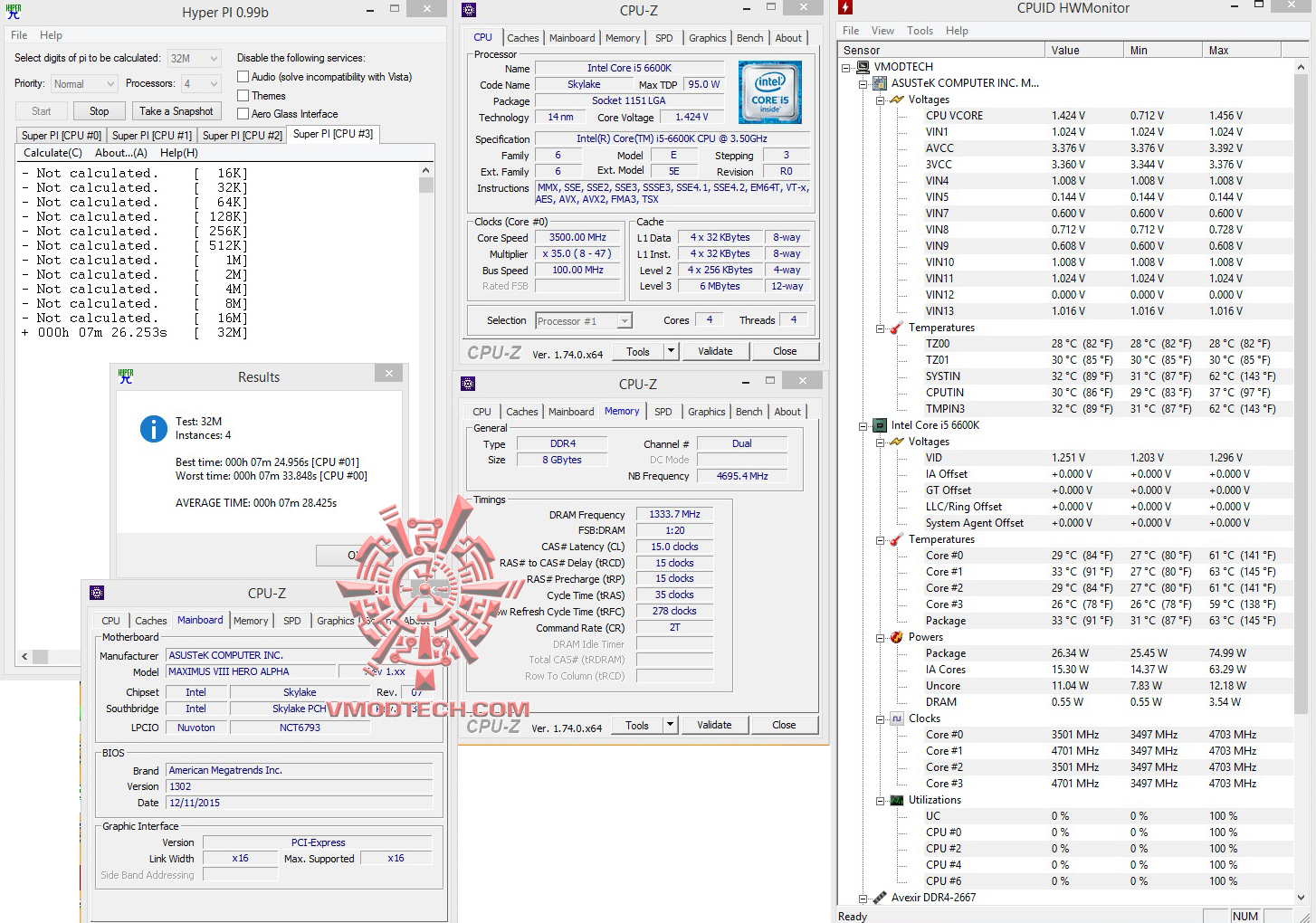Click the VMODTECH computer icon in tree
Image resolution: width=1316 pixels, height=923 pixels.
(x=863, y=67)
